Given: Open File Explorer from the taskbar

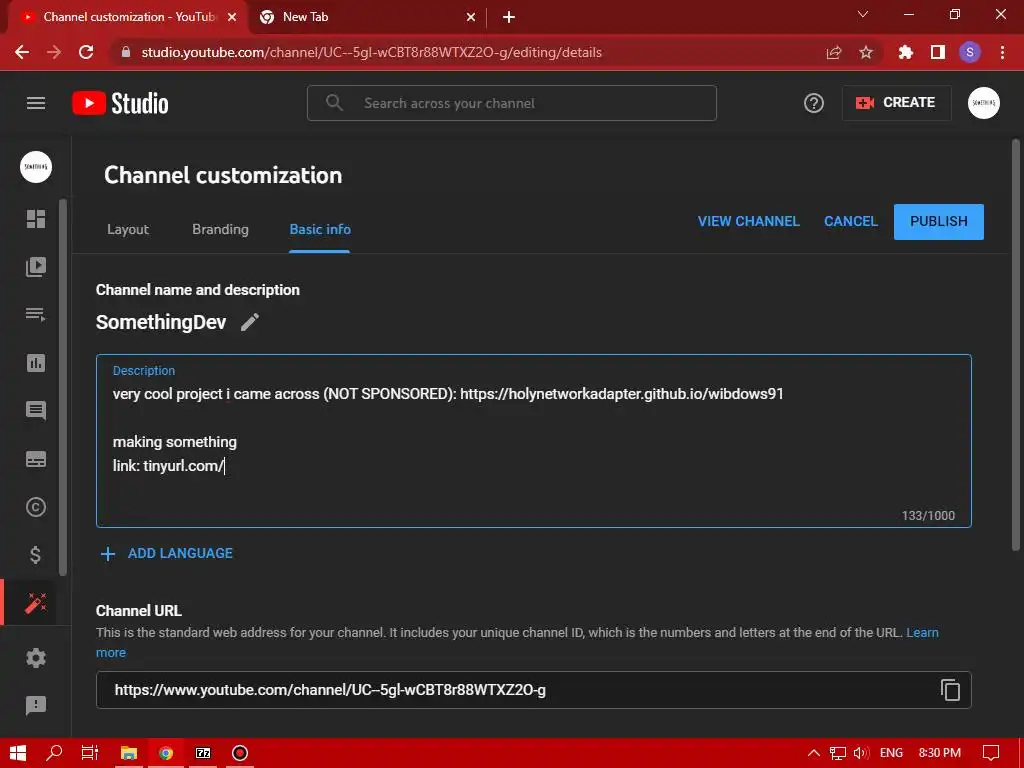Looking at the screenshot, I should (x=129, y=753).
